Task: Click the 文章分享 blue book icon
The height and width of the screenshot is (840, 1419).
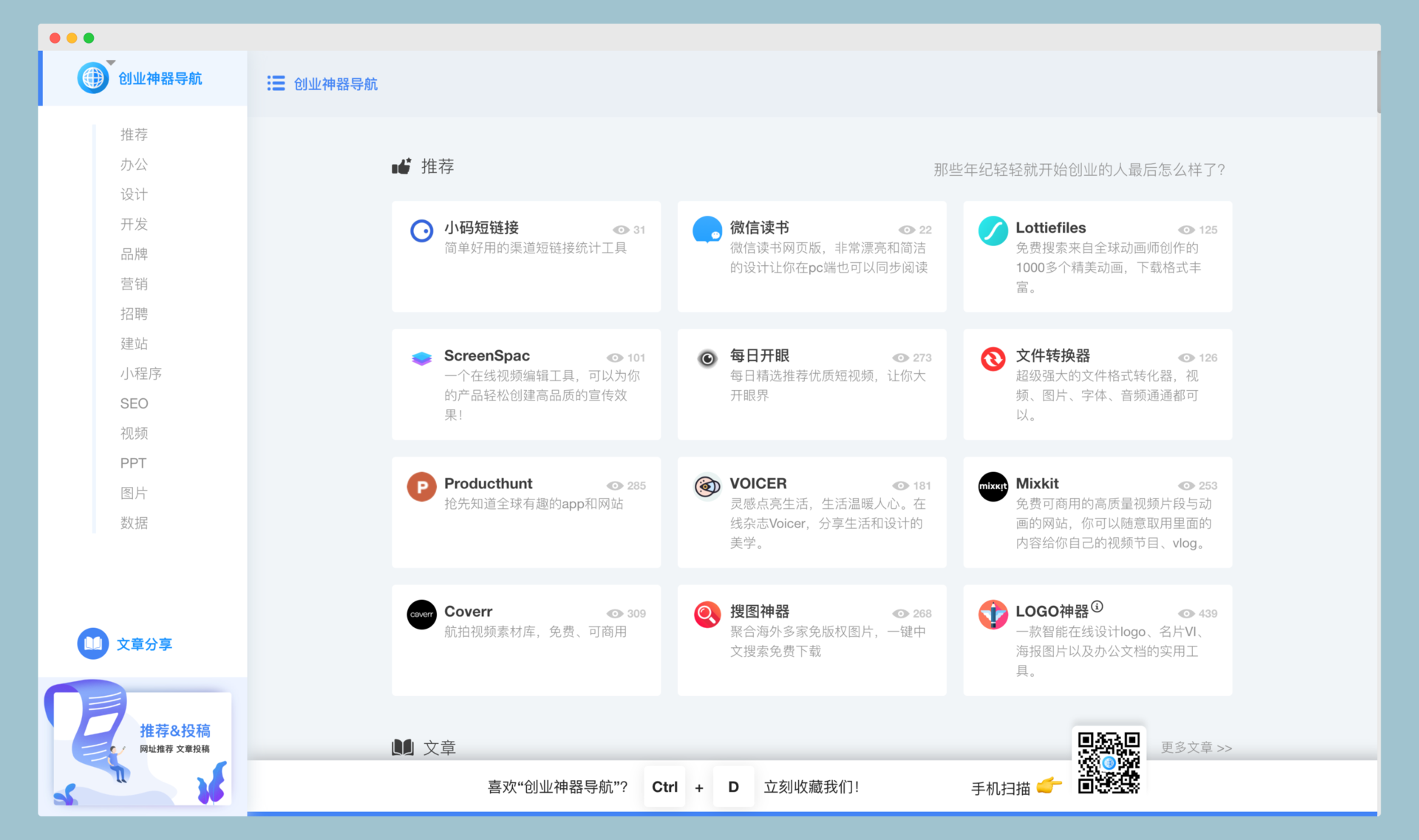Action: tap(93, 643)
